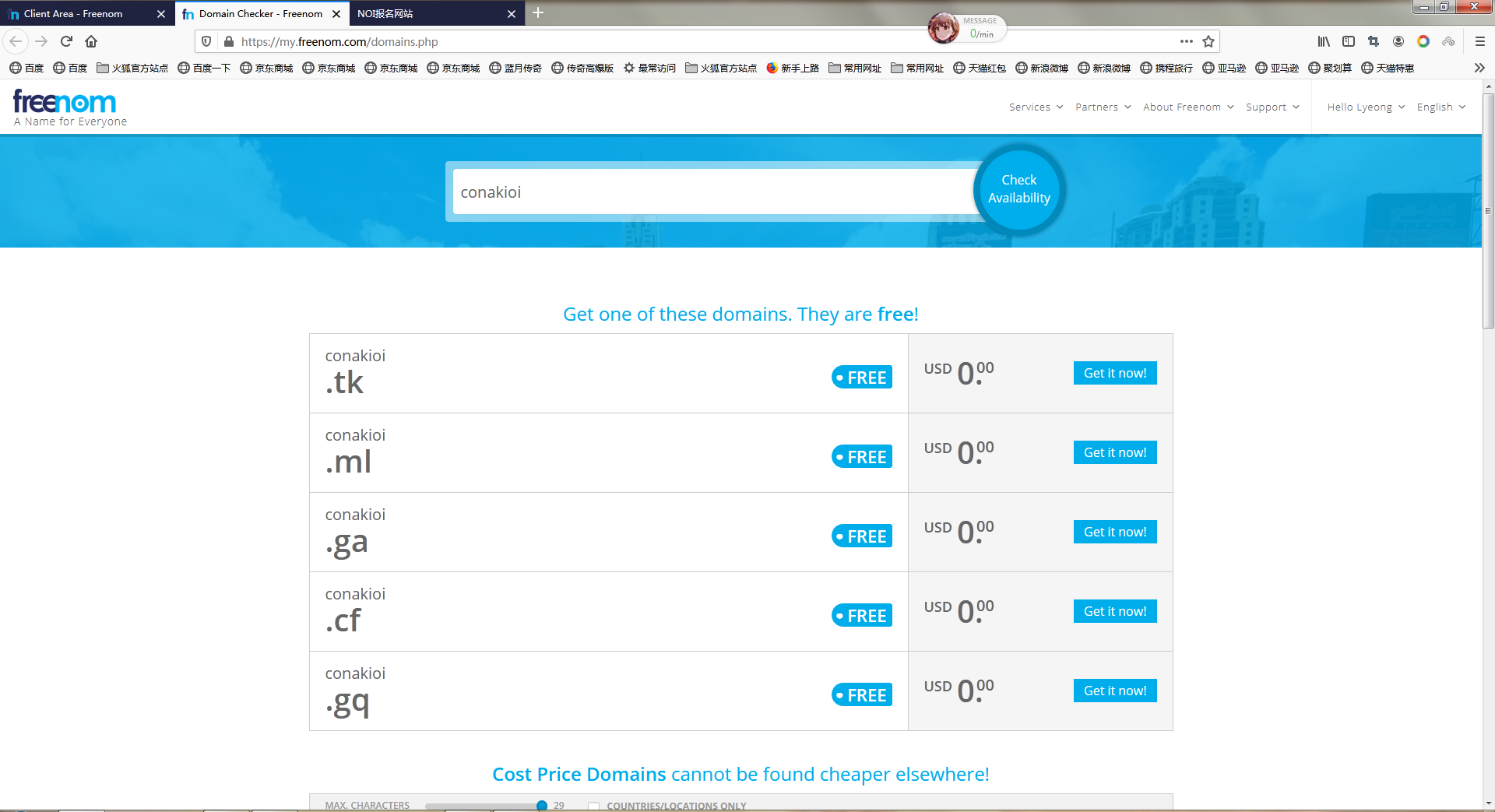
Task: Open the 蓝月传奇 bookmark
Action: click(515, 68)
